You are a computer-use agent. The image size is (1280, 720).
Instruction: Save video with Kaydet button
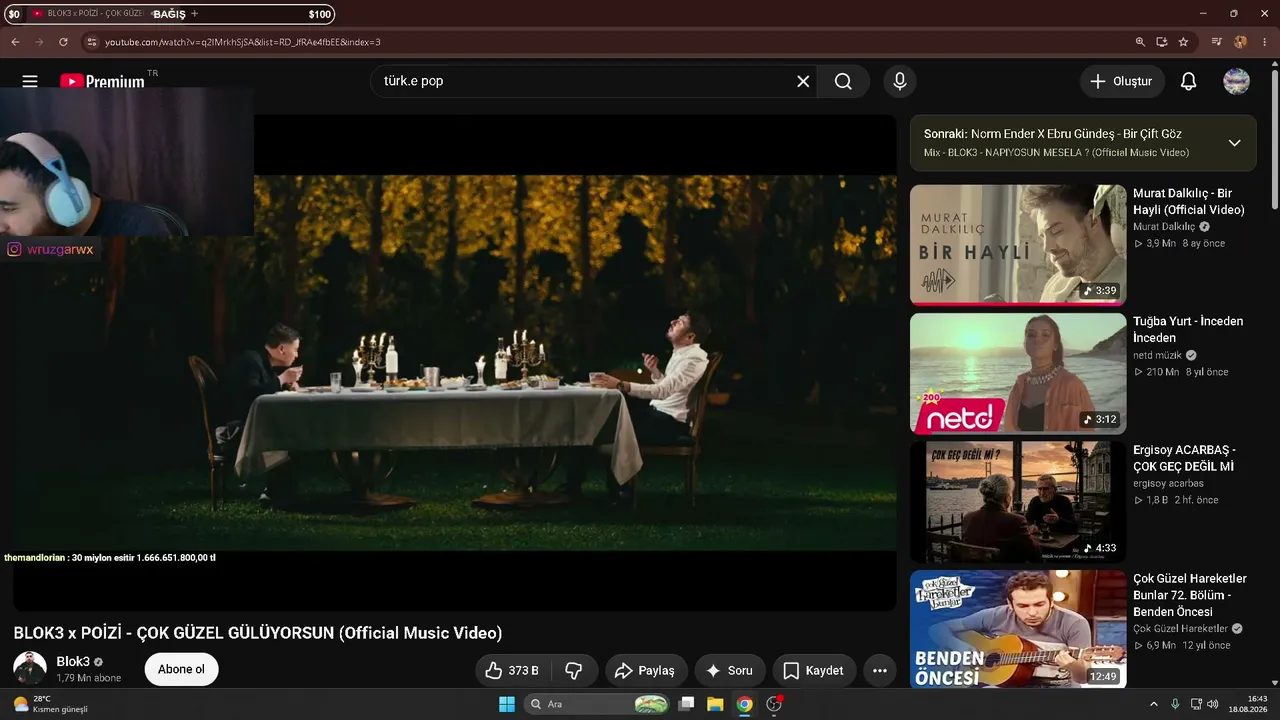pyautogui.click(x=814, y=670)
